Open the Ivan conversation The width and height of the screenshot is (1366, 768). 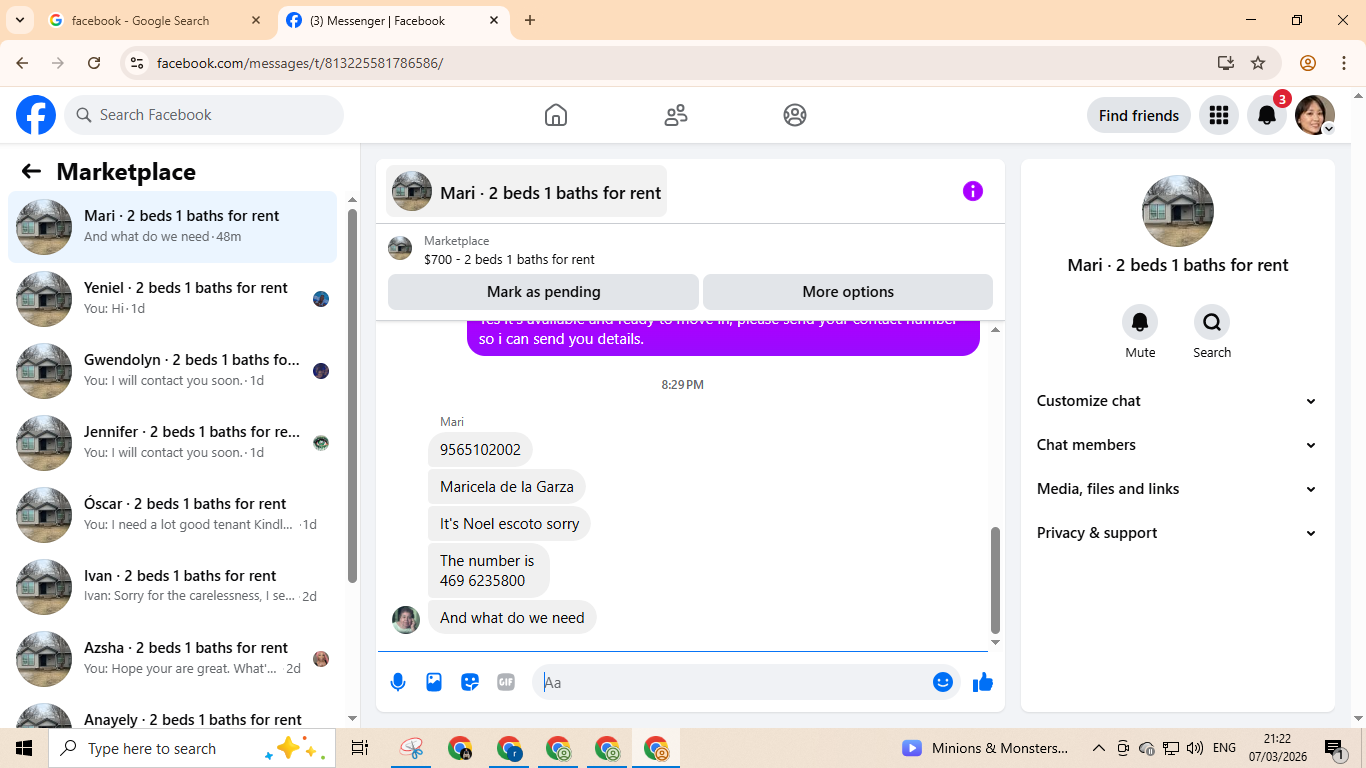pos(173,587)
